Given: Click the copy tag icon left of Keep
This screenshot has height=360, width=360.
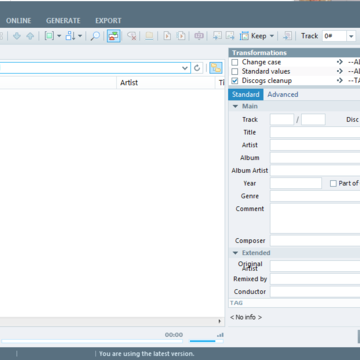Looking at the screenshot, I should pyautogui.click(x=217, y=36).
